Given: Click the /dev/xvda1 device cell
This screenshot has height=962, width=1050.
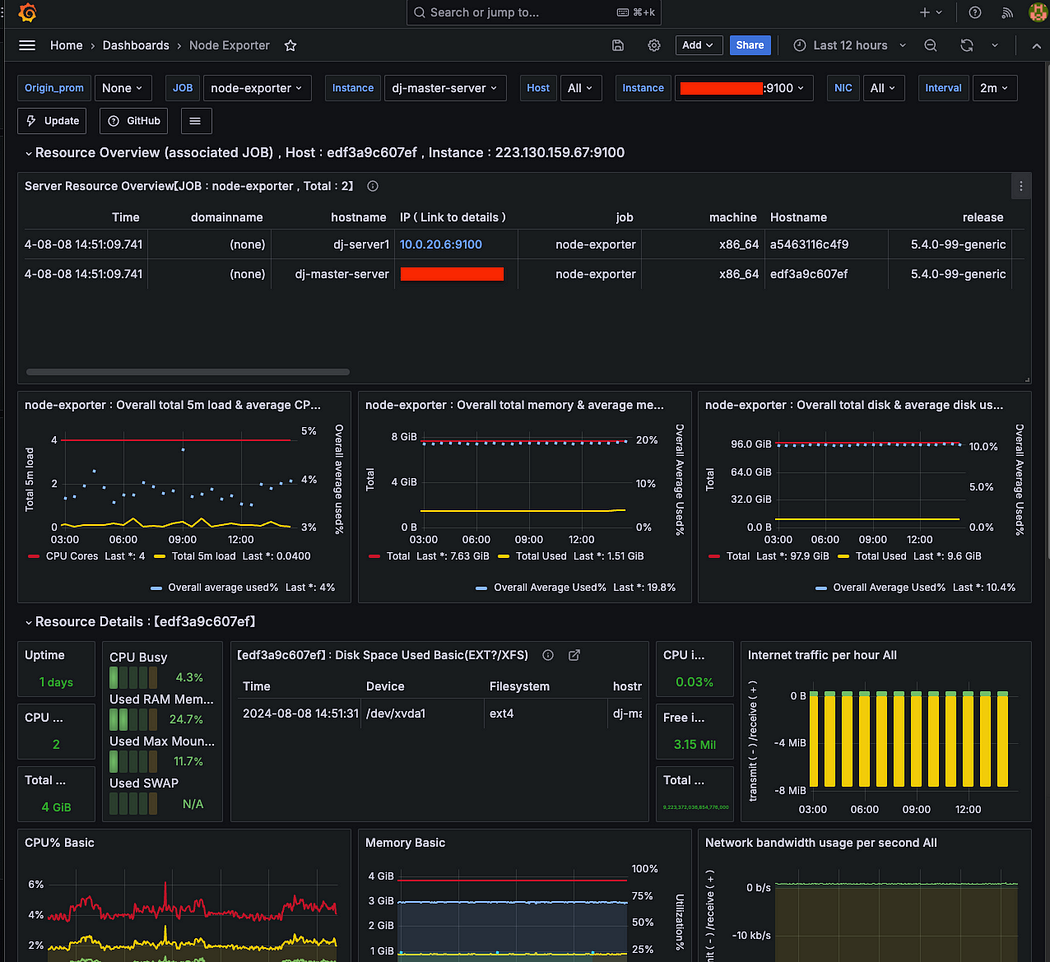Looking at the screenshot, I should (396, 714).
